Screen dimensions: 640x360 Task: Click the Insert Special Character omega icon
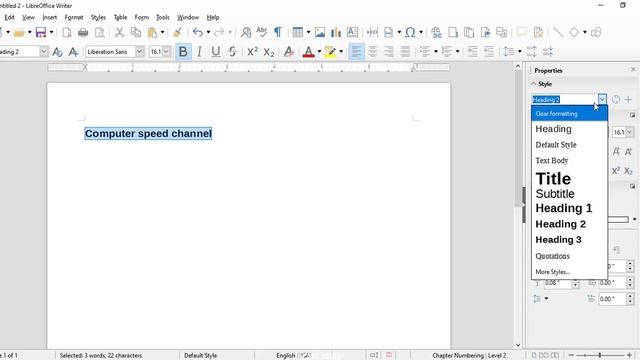(x=410, y=32)
